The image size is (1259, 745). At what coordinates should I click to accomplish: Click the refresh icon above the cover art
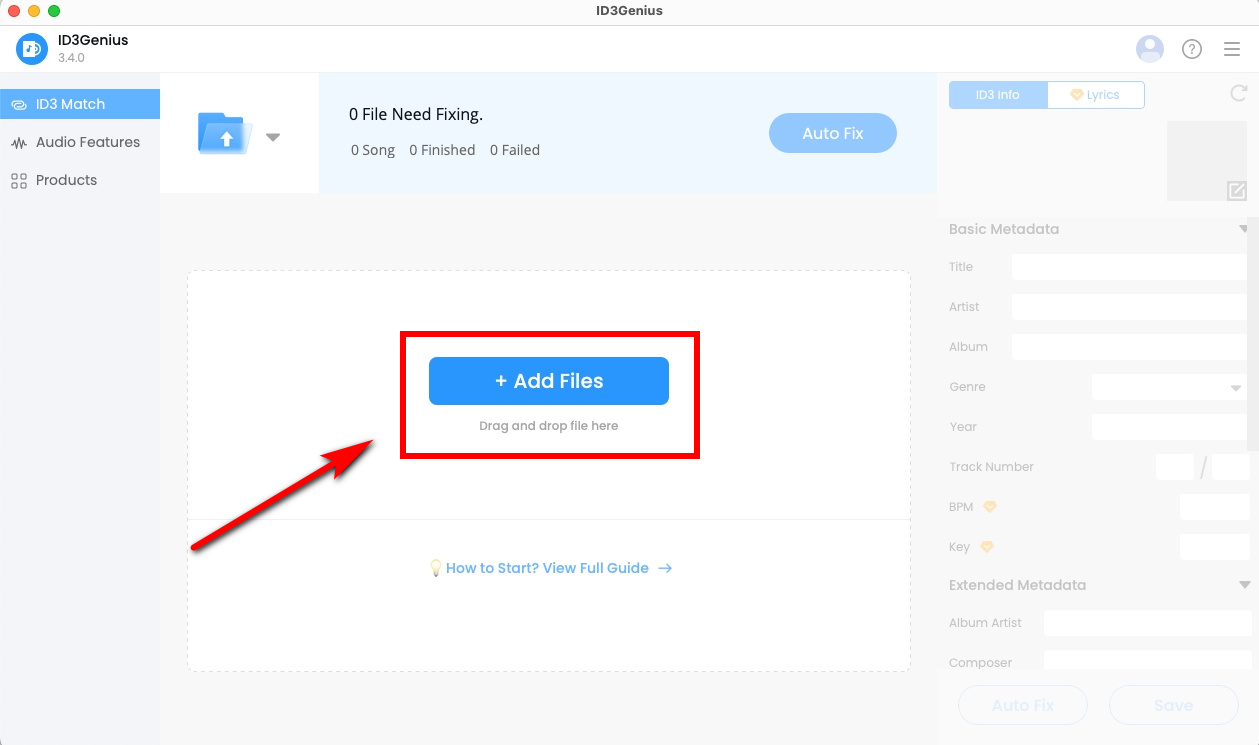(1238, 93)
